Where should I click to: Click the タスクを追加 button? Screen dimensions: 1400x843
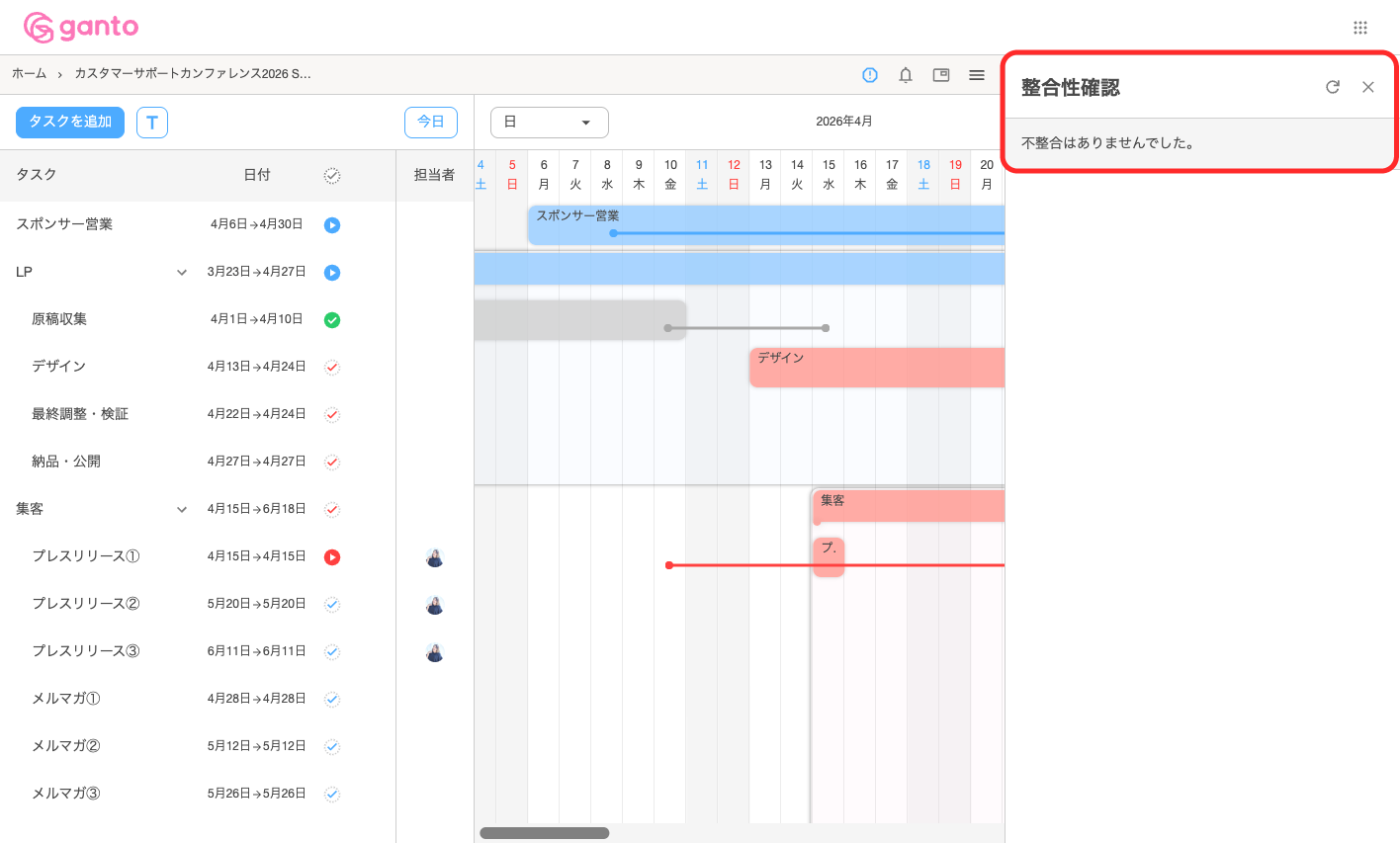click(69, 122)
